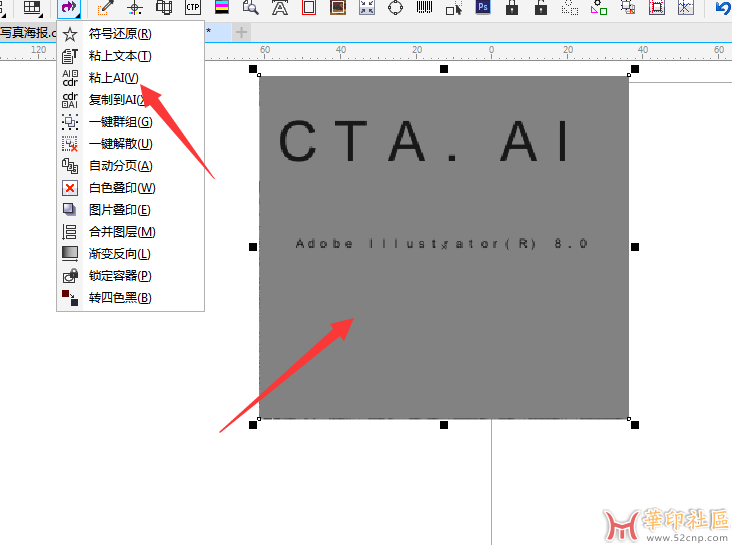Choose 符号还原(R) from the plugin menu
The image size is (732, 545).
[x=130, y=34]
